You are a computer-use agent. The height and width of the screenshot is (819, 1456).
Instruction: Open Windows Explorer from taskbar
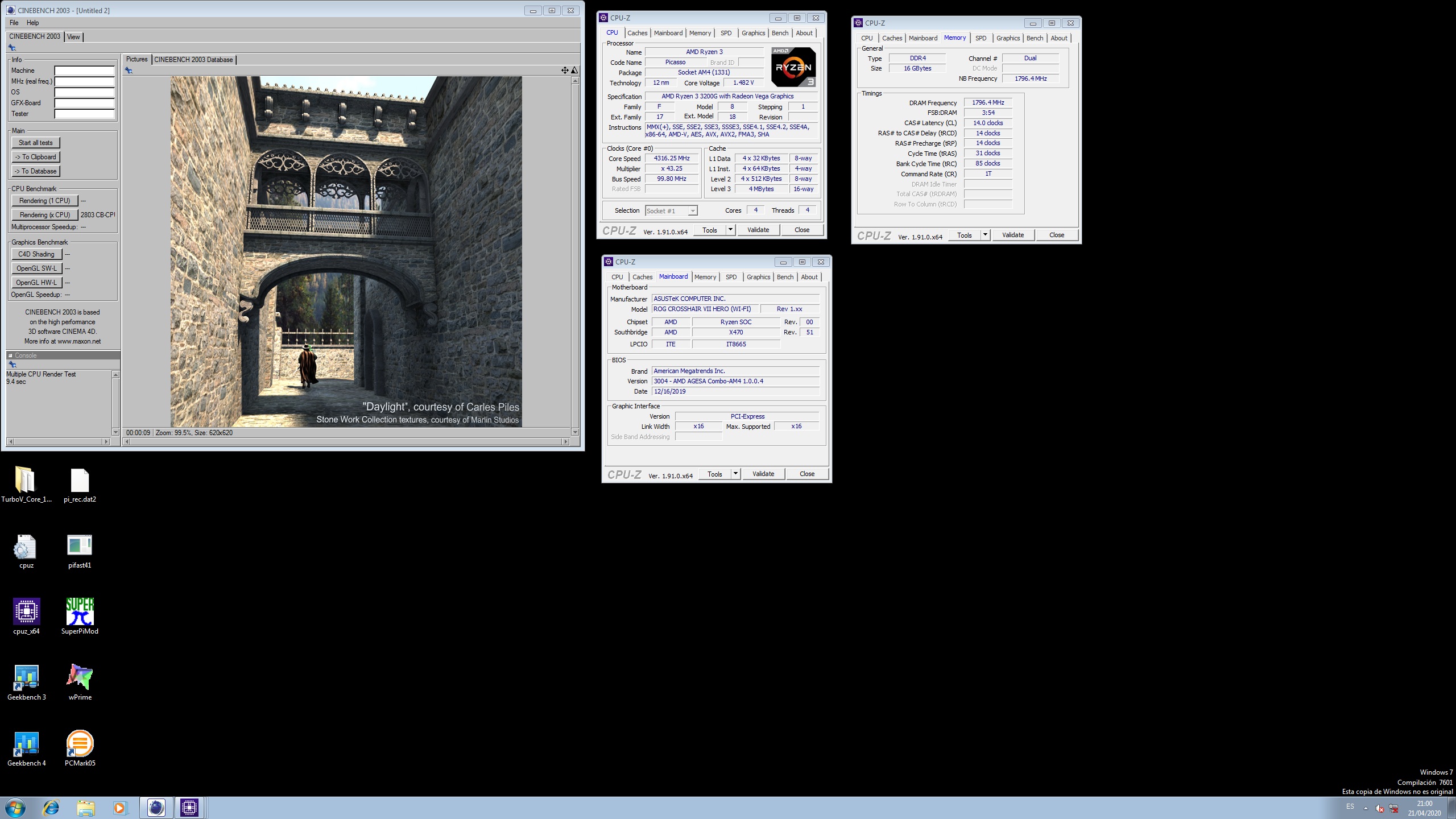[x=86, y=808]
